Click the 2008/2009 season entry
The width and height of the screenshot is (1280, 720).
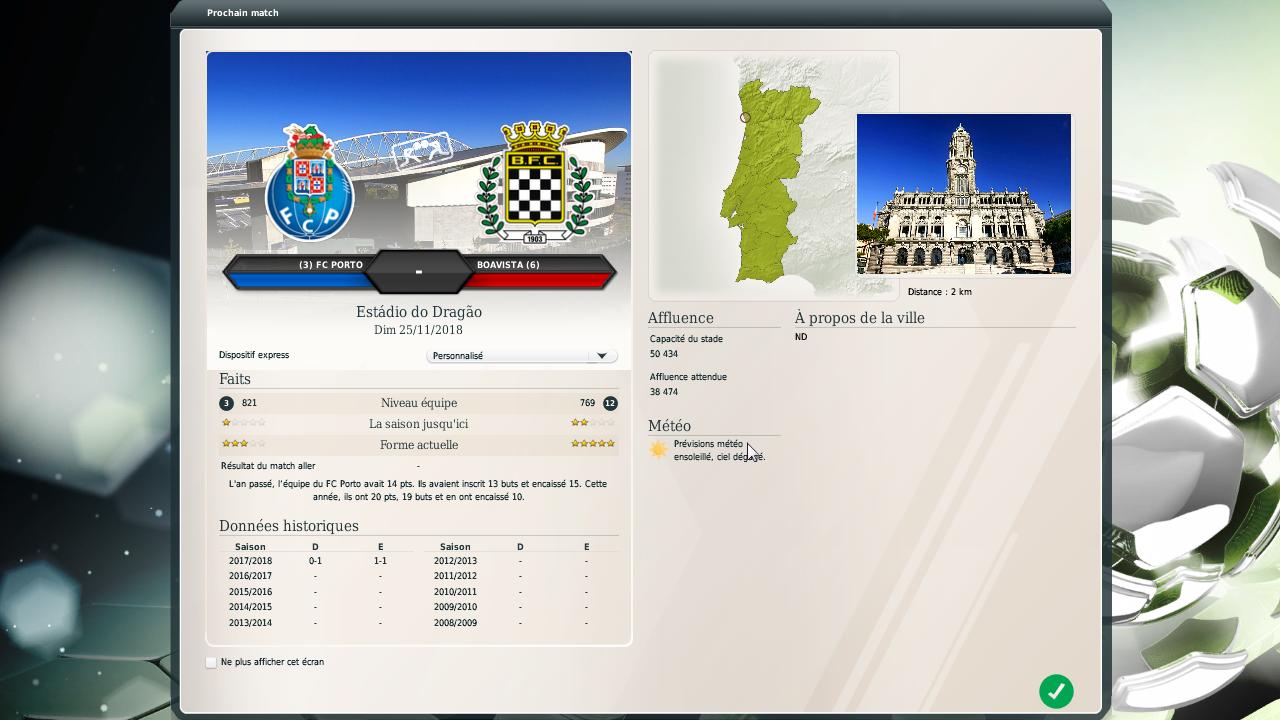click(455, 623)
